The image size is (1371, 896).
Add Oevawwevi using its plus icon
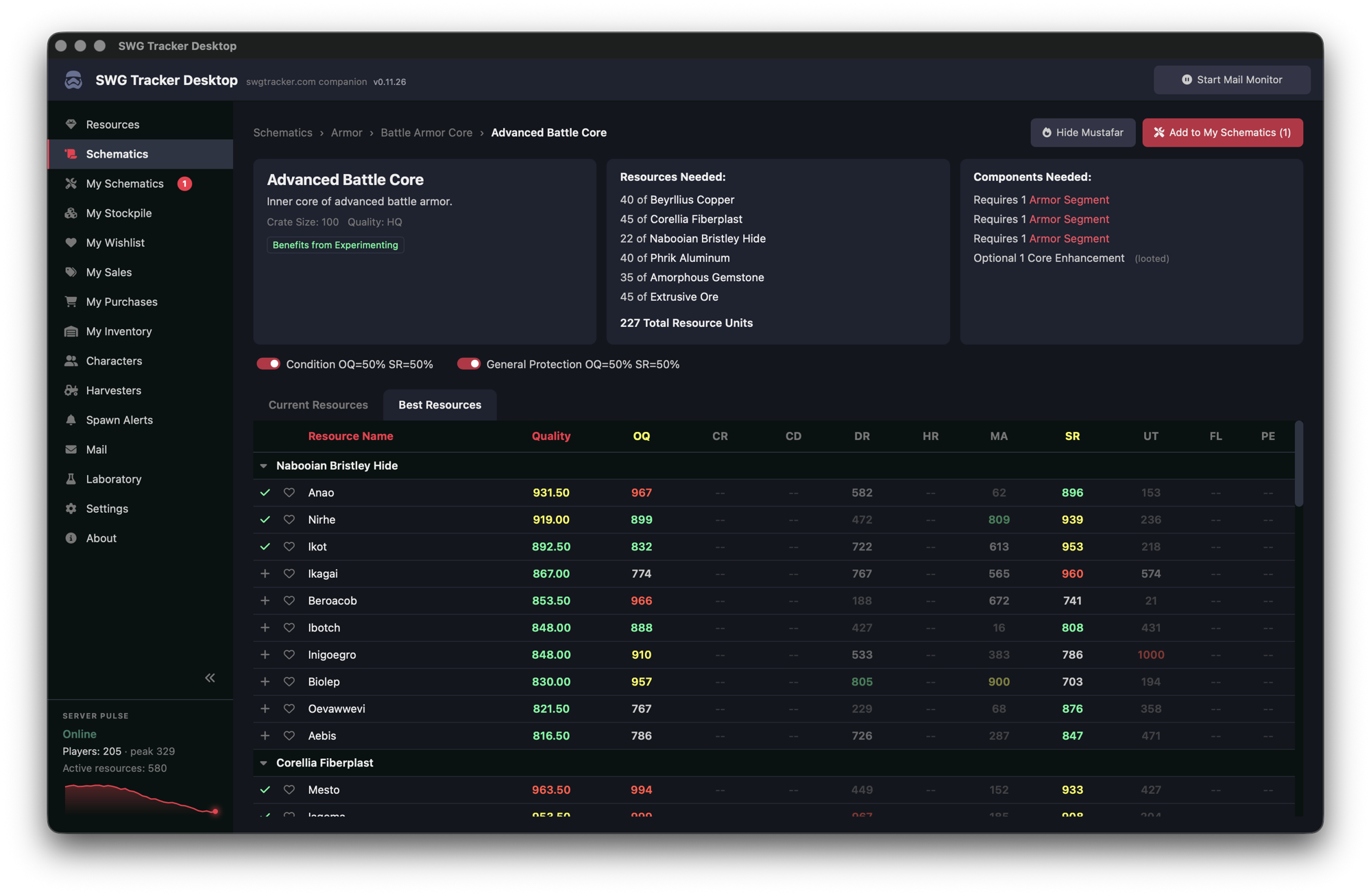(x=265, y=708)
